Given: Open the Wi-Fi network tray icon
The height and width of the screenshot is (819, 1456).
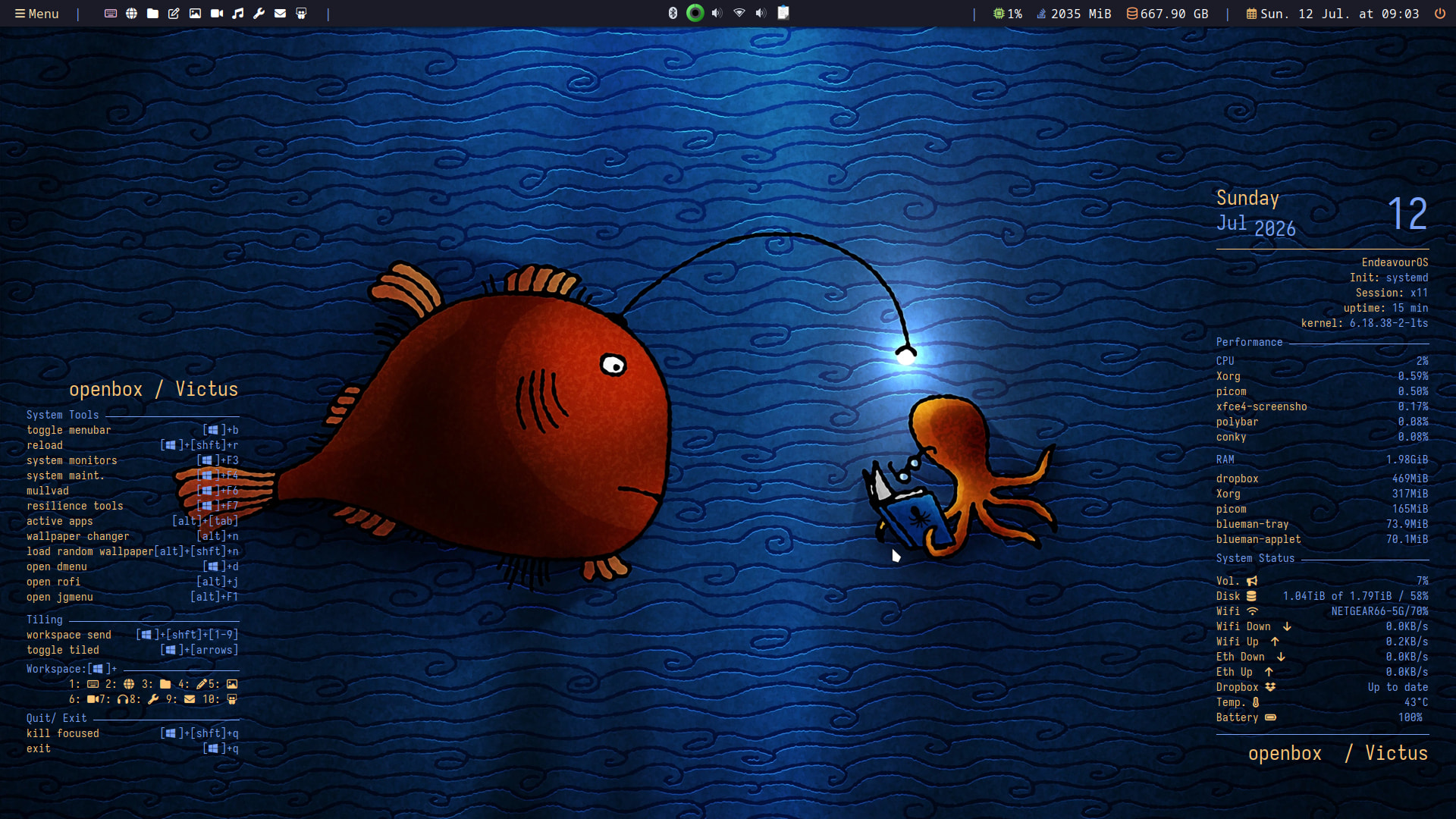Looking at the screenshot, I should pyautogui.click(x=739, y=13).
